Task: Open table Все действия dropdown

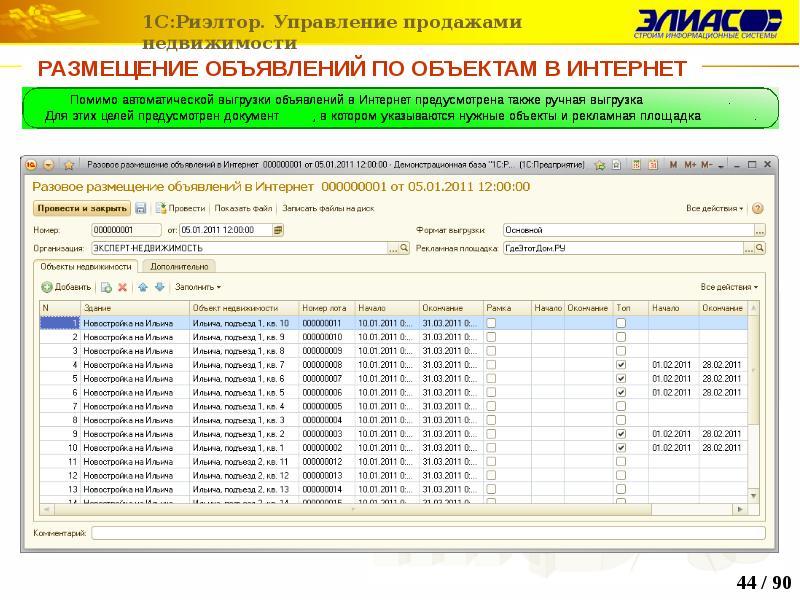Action: [729, 287]
